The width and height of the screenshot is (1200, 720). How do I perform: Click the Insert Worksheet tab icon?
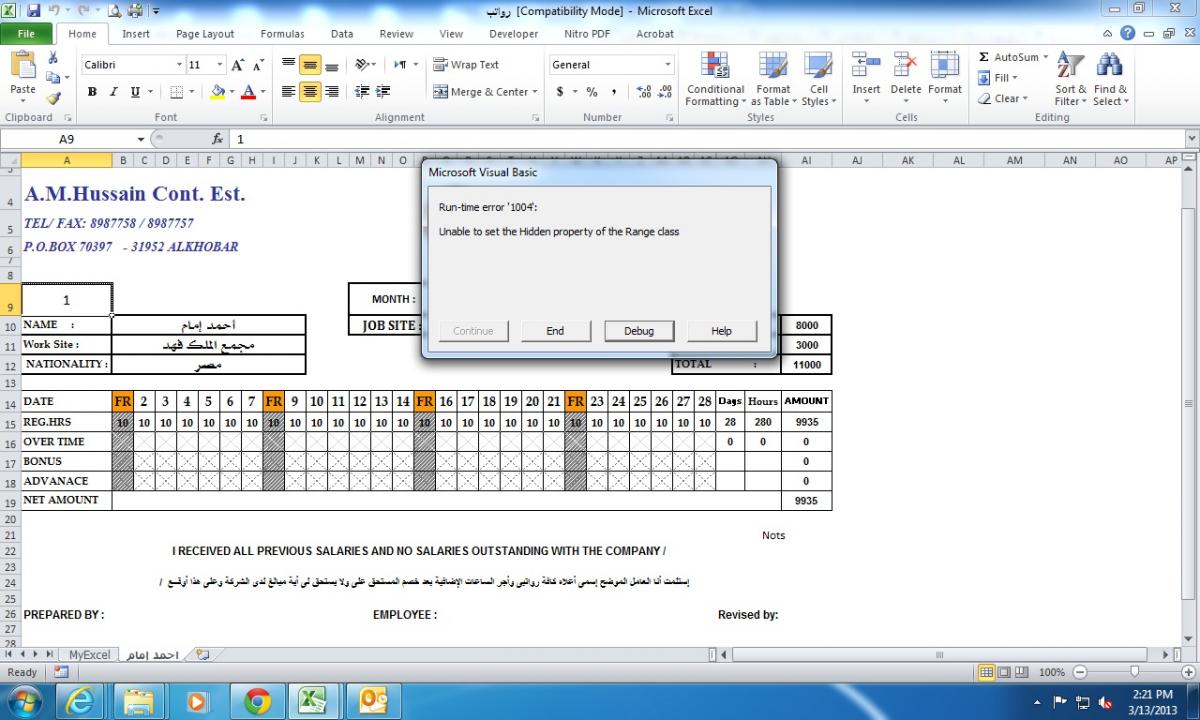point(203,654)
